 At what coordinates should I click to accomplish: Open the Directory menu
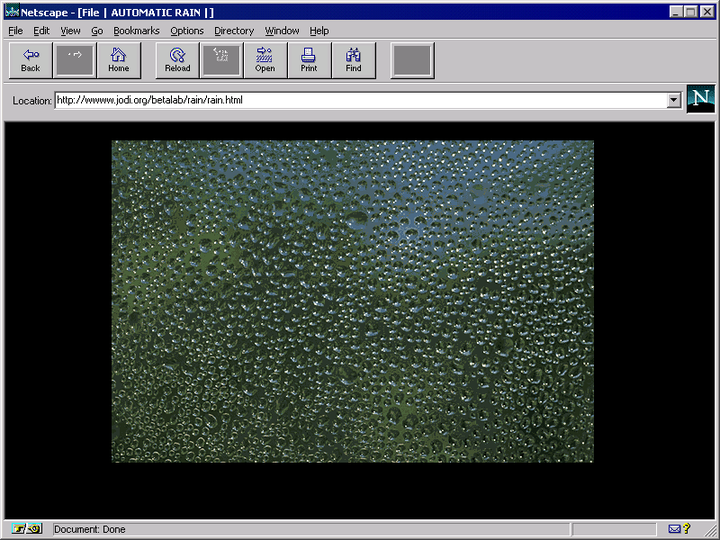tap(234, 31)
